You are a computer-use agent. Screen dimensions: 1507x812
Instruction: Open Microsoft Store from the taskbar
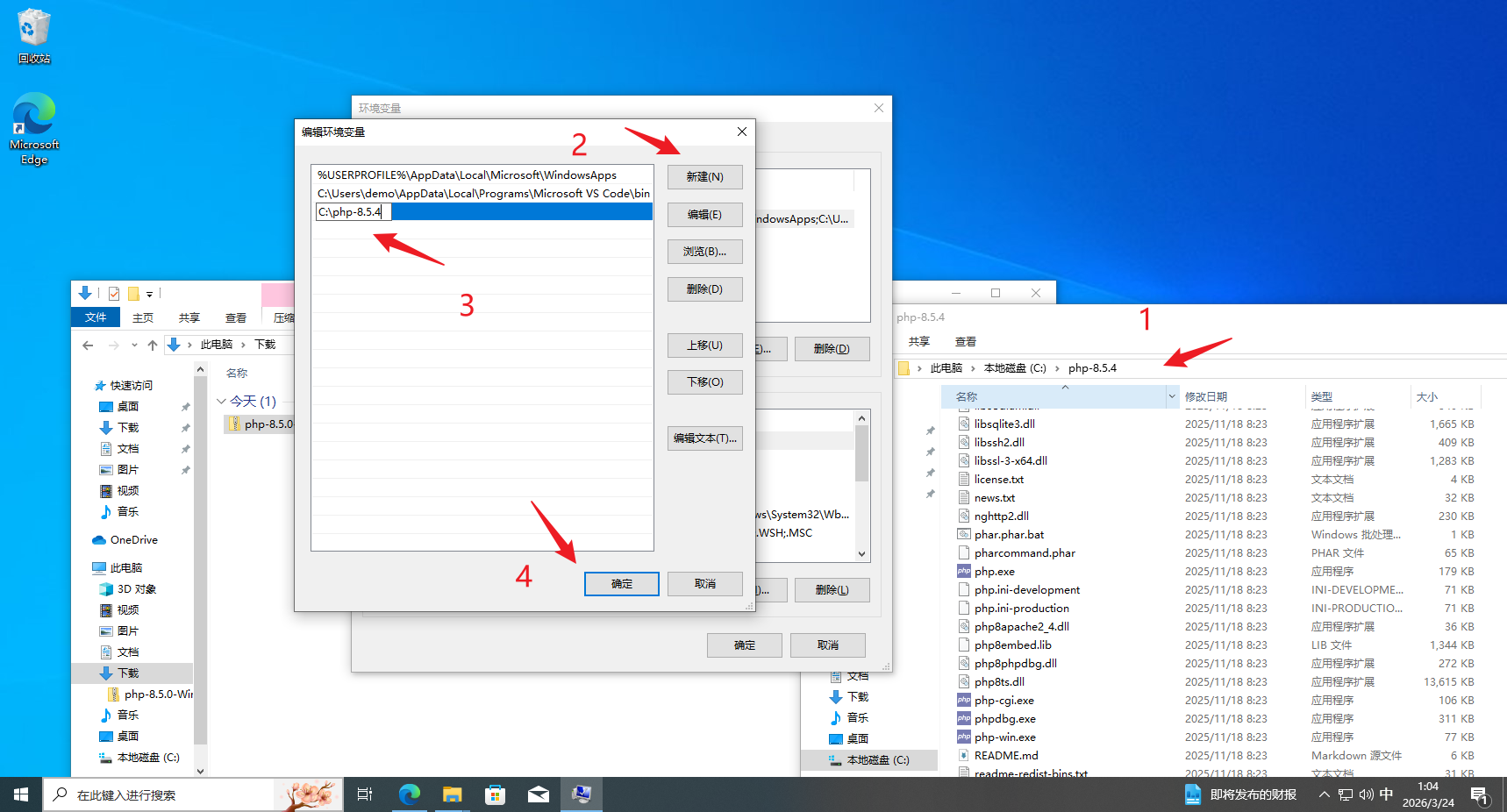[496, 794]
